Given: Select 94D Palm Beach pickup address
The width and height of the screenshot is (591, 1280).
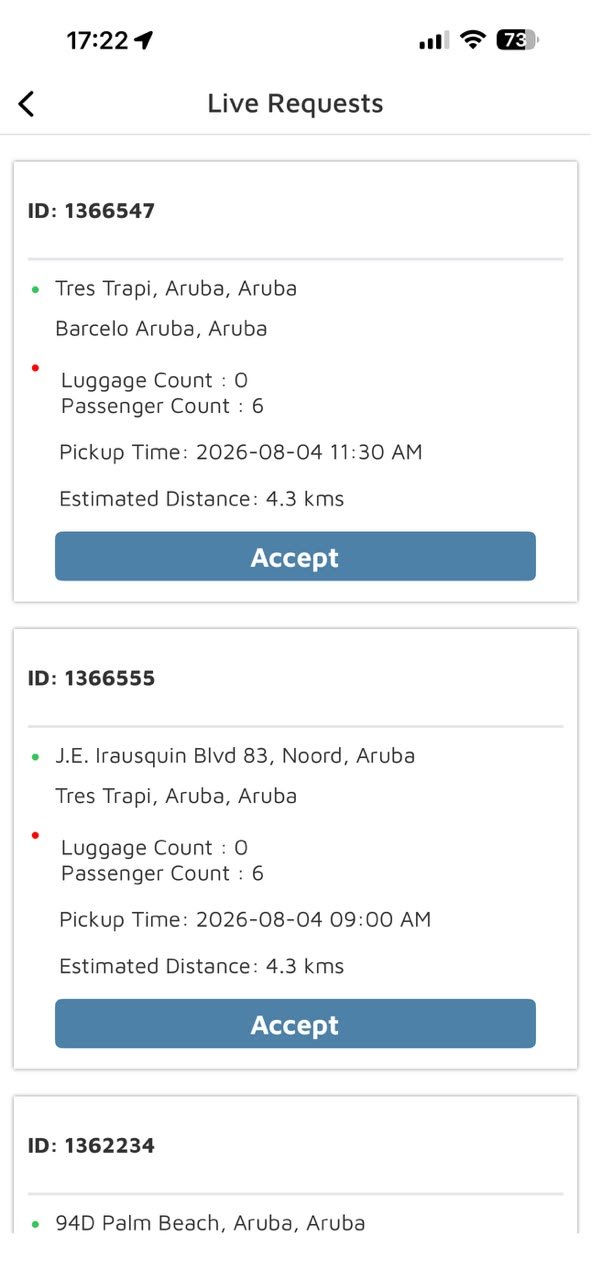Looking at the screenshot, I should click(x=210, y=1222).
